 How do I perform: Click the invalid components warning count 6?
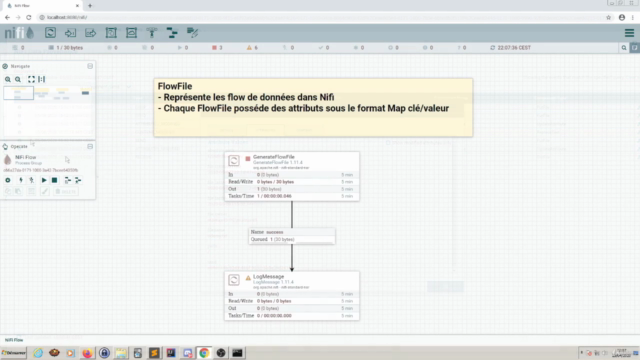point(252,48)
